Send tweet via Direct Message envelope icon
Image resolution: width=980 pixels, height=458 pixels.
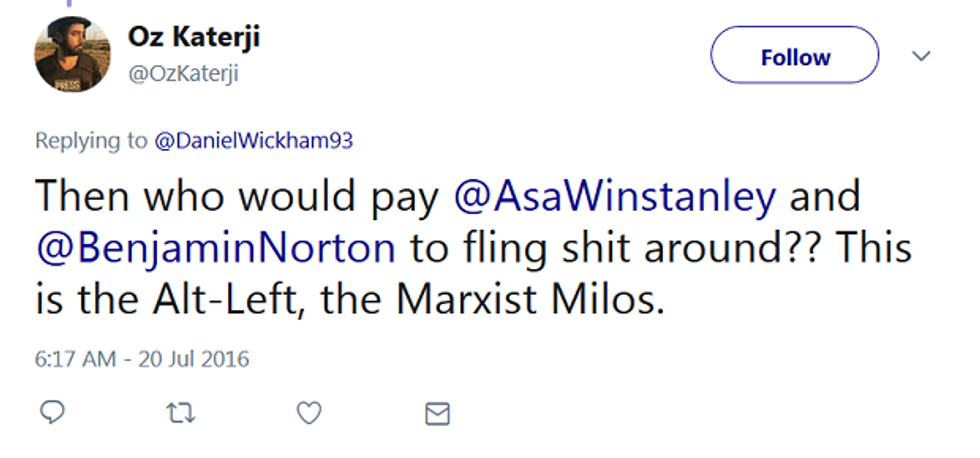[x=438, y=412]
